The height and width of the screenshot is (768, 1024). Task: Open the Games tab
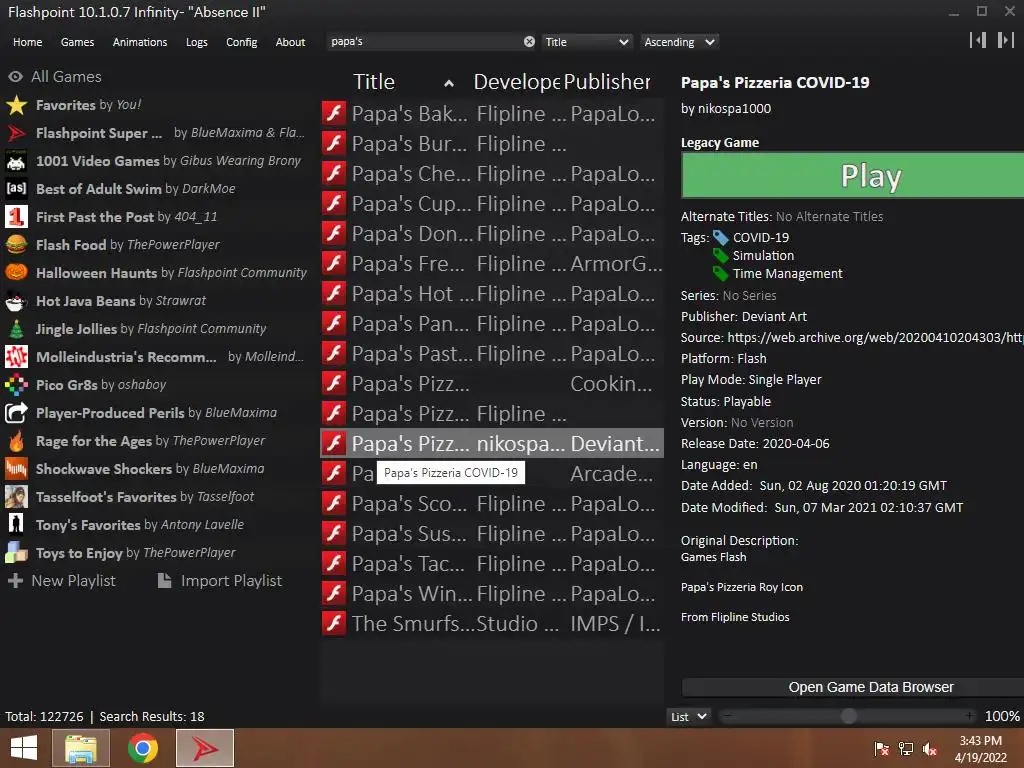[x=77, y=42]
